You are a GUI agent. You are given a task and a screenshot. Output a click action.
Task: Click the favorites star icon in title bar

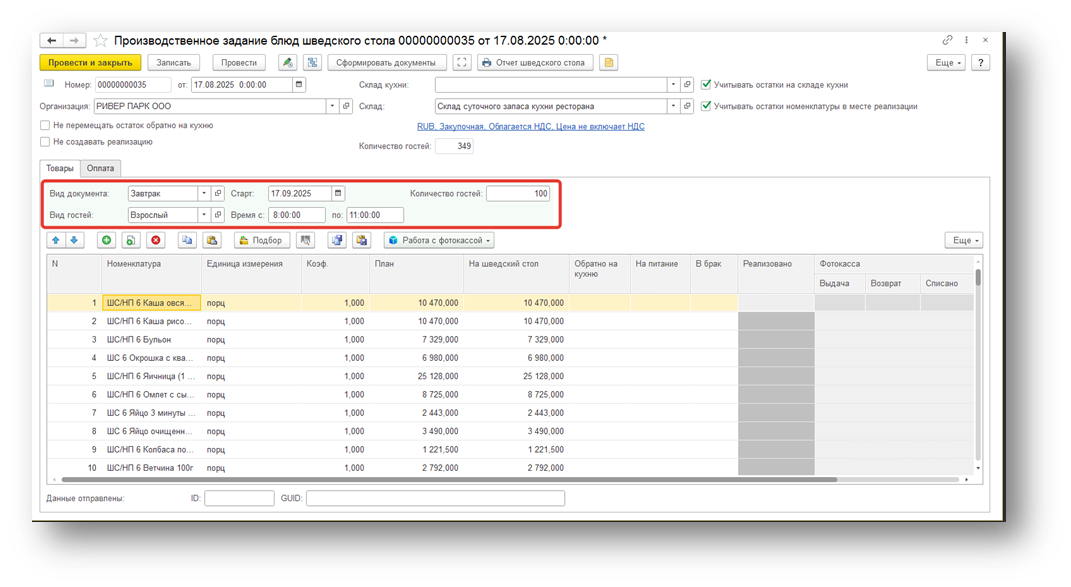(100, 41)
